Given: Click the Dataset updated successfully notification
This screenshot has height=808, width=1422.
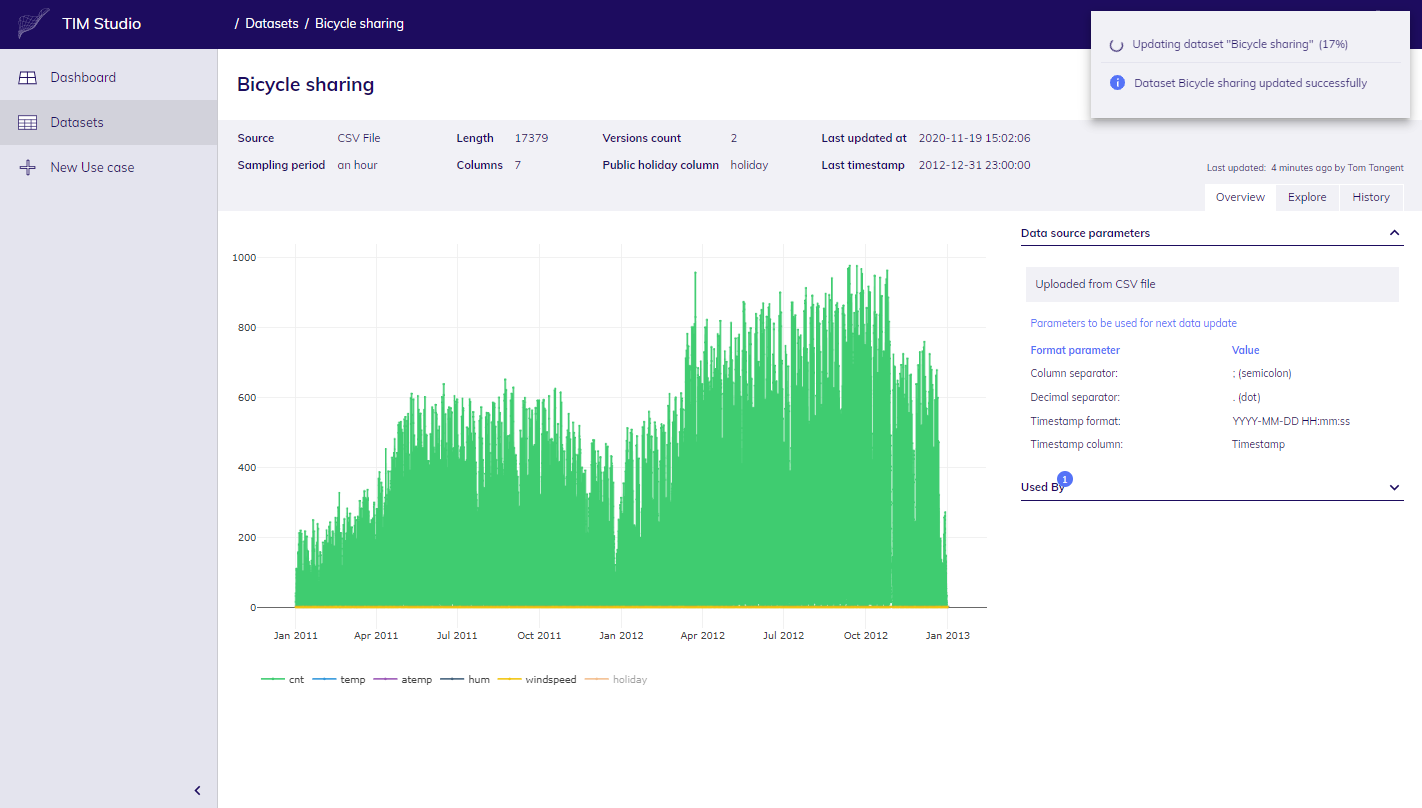Looking at the screenshot, I should pyautogui.click(x=1250, y=83).
